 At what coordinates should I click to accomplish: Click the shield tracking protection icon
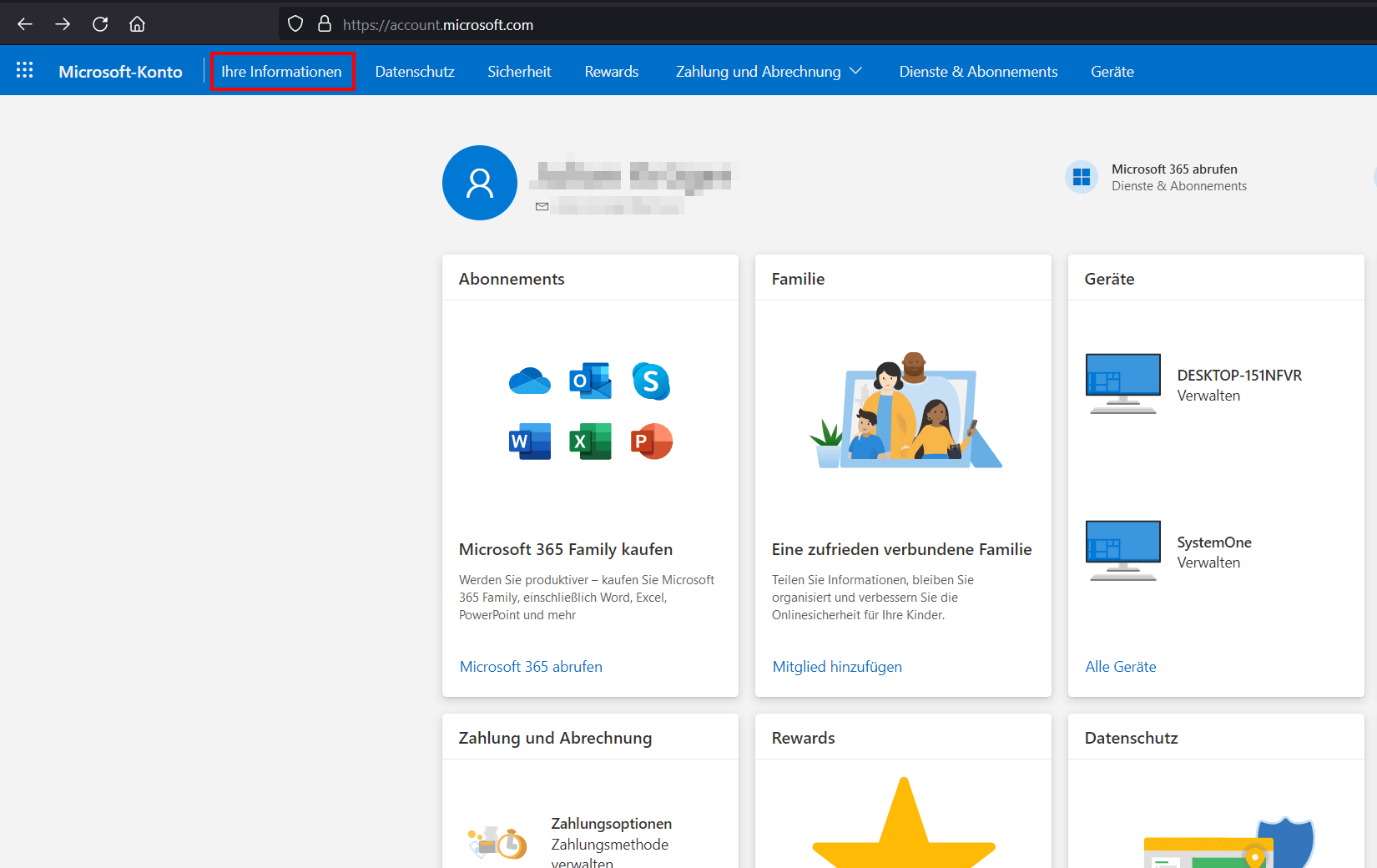click(x=295, y=24)
